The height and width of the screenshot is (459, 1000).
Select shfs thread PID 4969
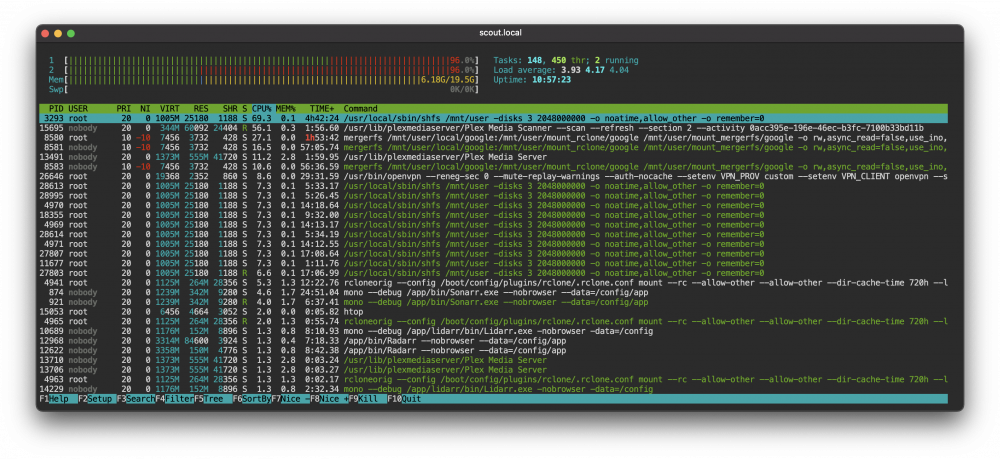coord(493,224)
